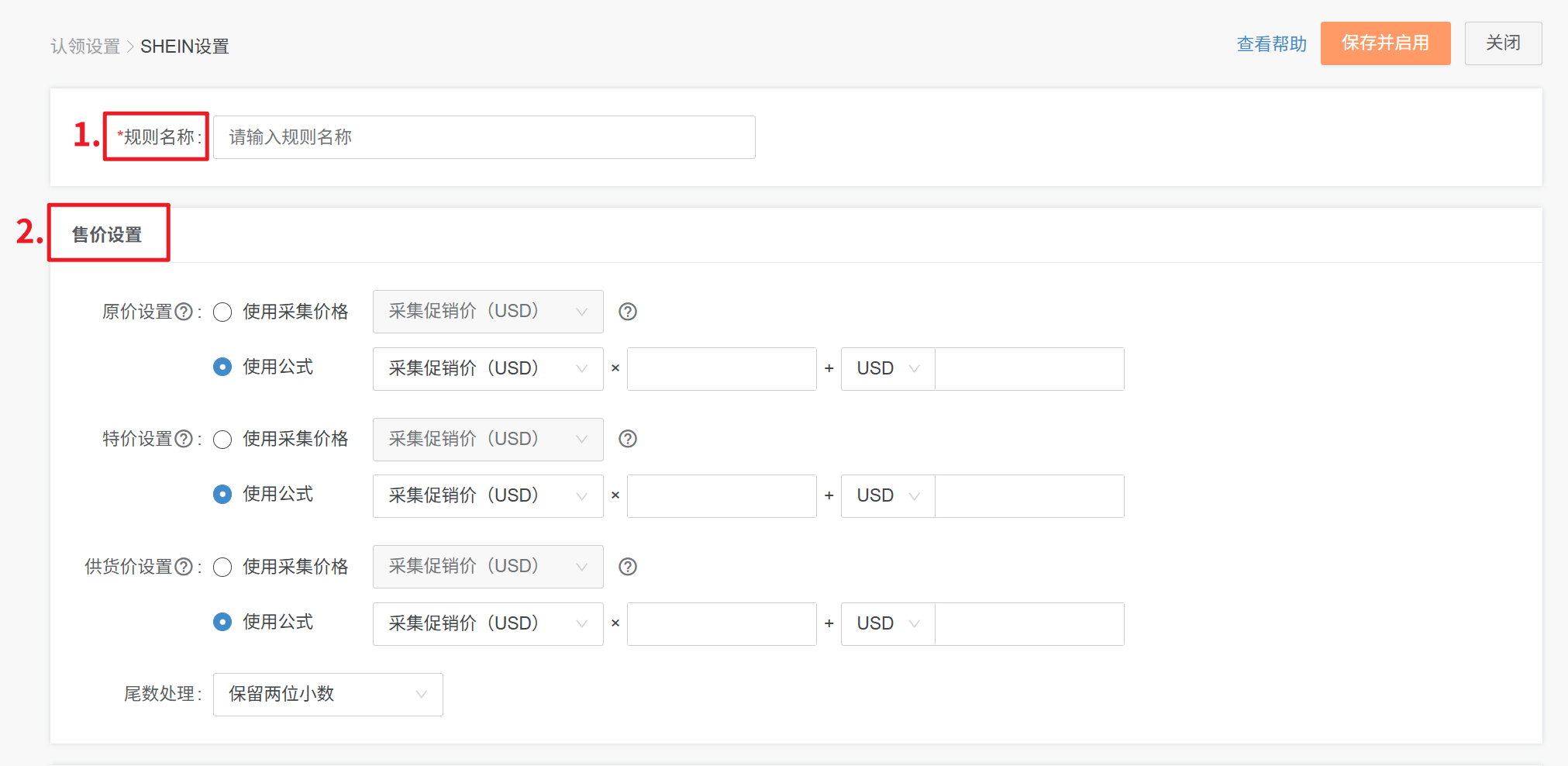The height and width of the screenshot is (766, 1568).
Task: Open 原价 formula 采集促销价 dropdown
Action: click(x=488, y=368)
